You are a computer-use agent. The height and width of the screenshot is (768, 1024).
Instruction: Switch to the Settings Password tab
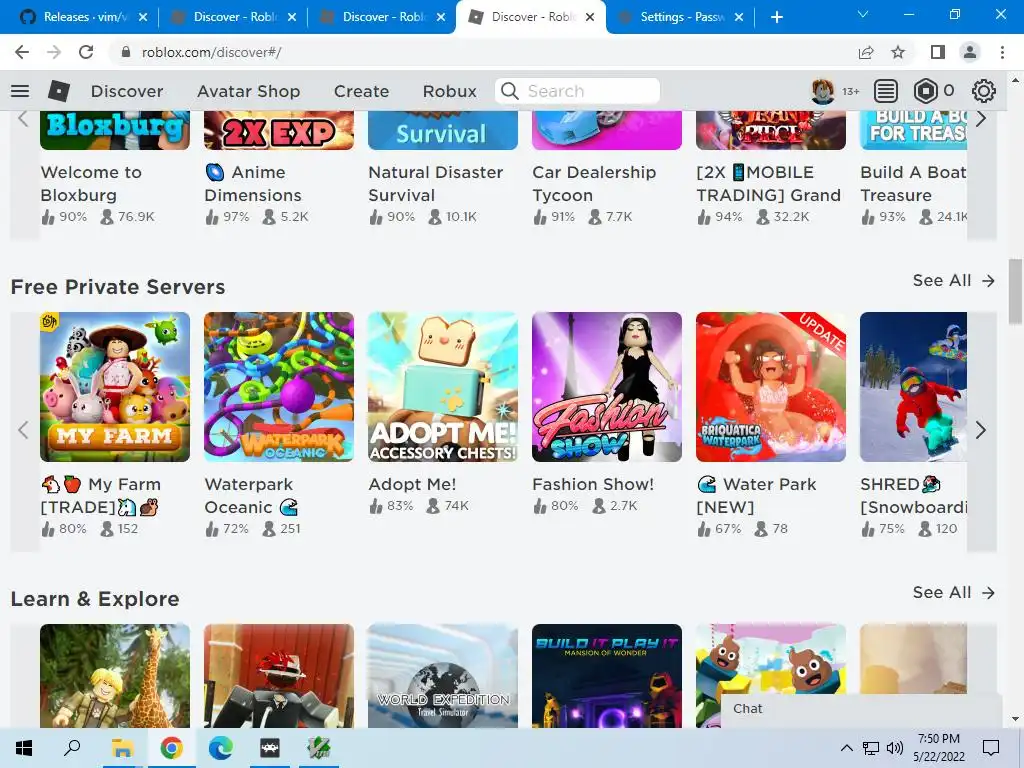682,17
